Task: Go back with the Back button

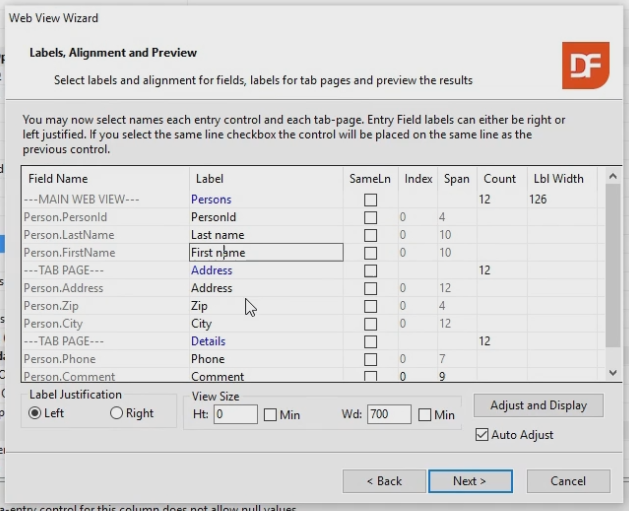Action: click(383, 481)
